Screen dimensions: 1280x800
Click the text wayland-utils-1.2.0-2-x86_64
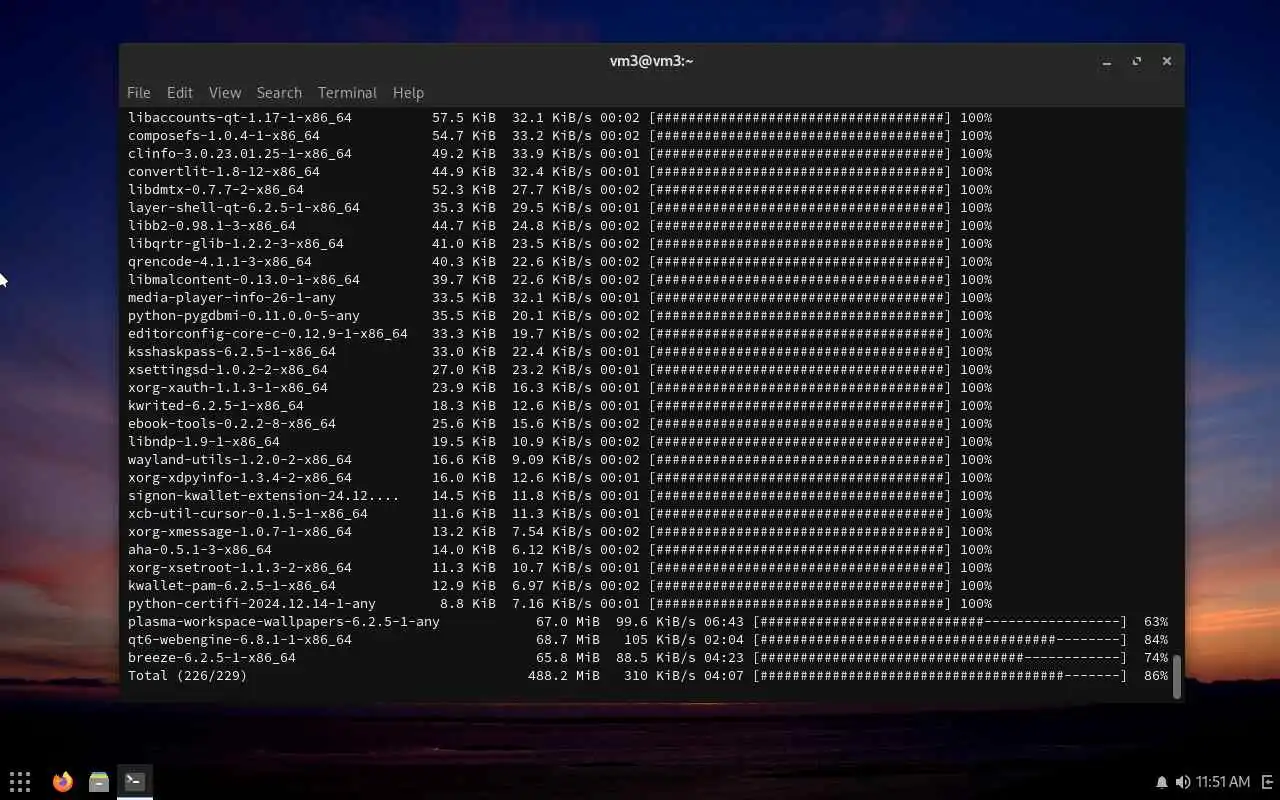click(240, 460)
